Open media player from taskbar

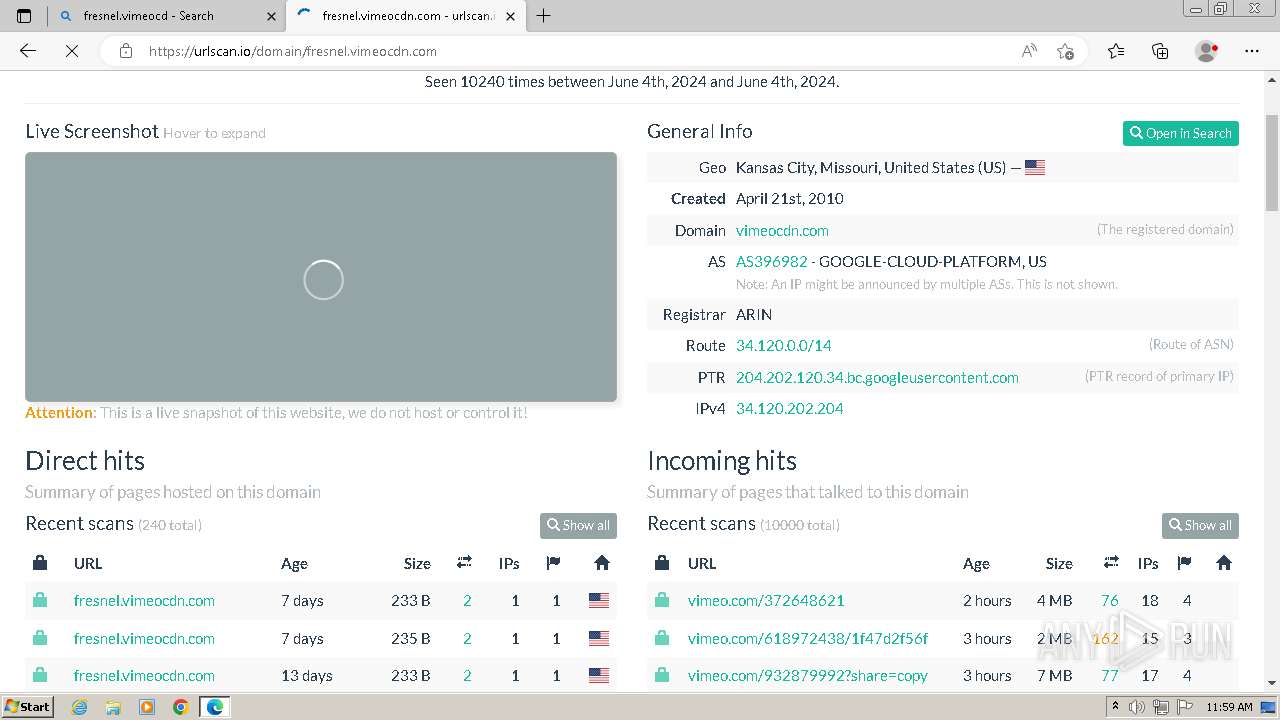pos(147,707)
